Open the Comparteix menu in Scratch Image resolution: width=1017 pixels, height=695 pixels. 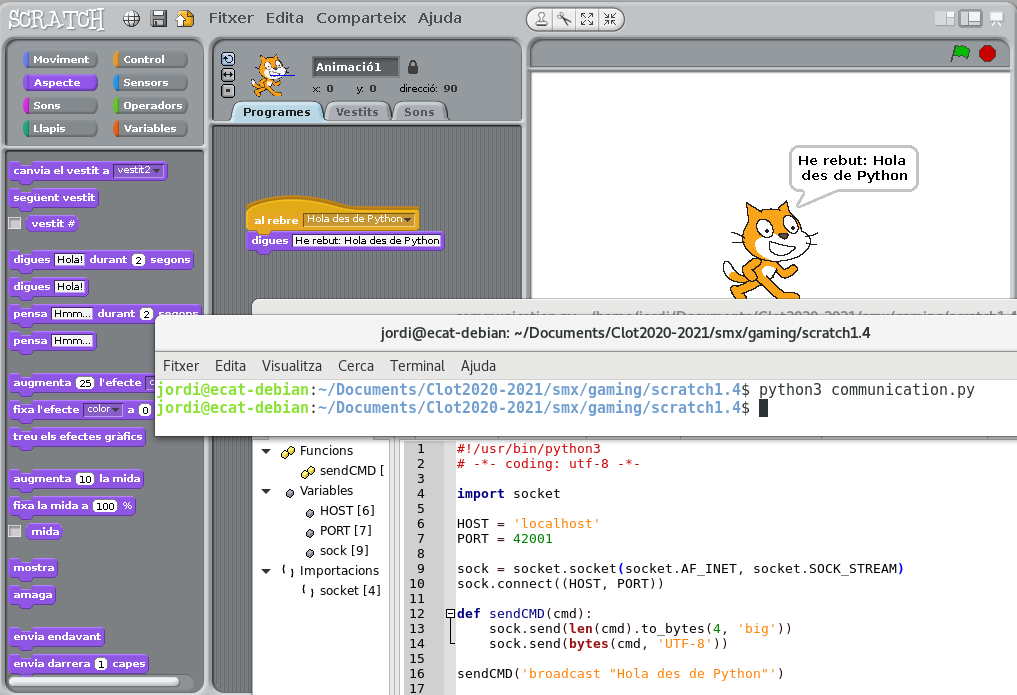pyautogui.click(x=361, y=18)
